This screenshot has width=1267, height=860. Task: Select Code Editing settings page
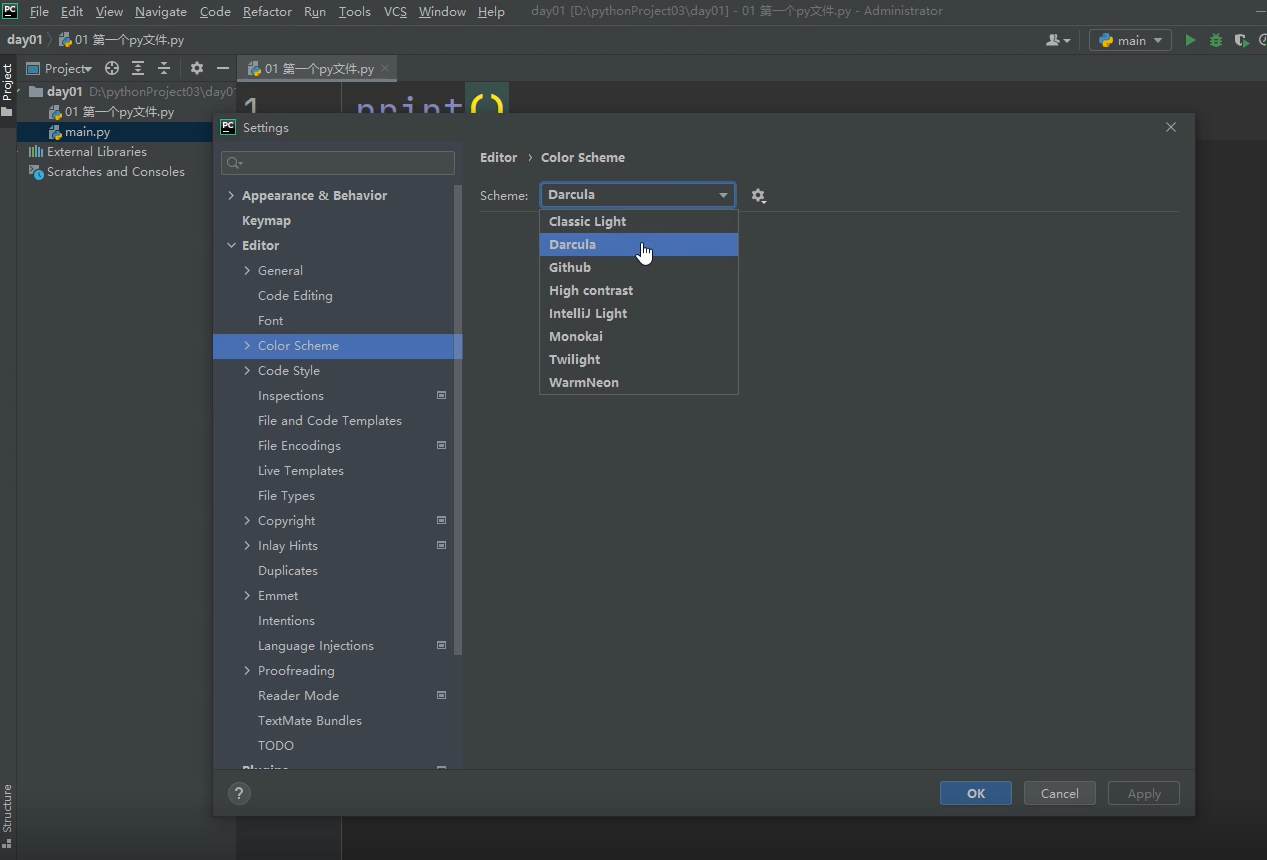[295, 295]
